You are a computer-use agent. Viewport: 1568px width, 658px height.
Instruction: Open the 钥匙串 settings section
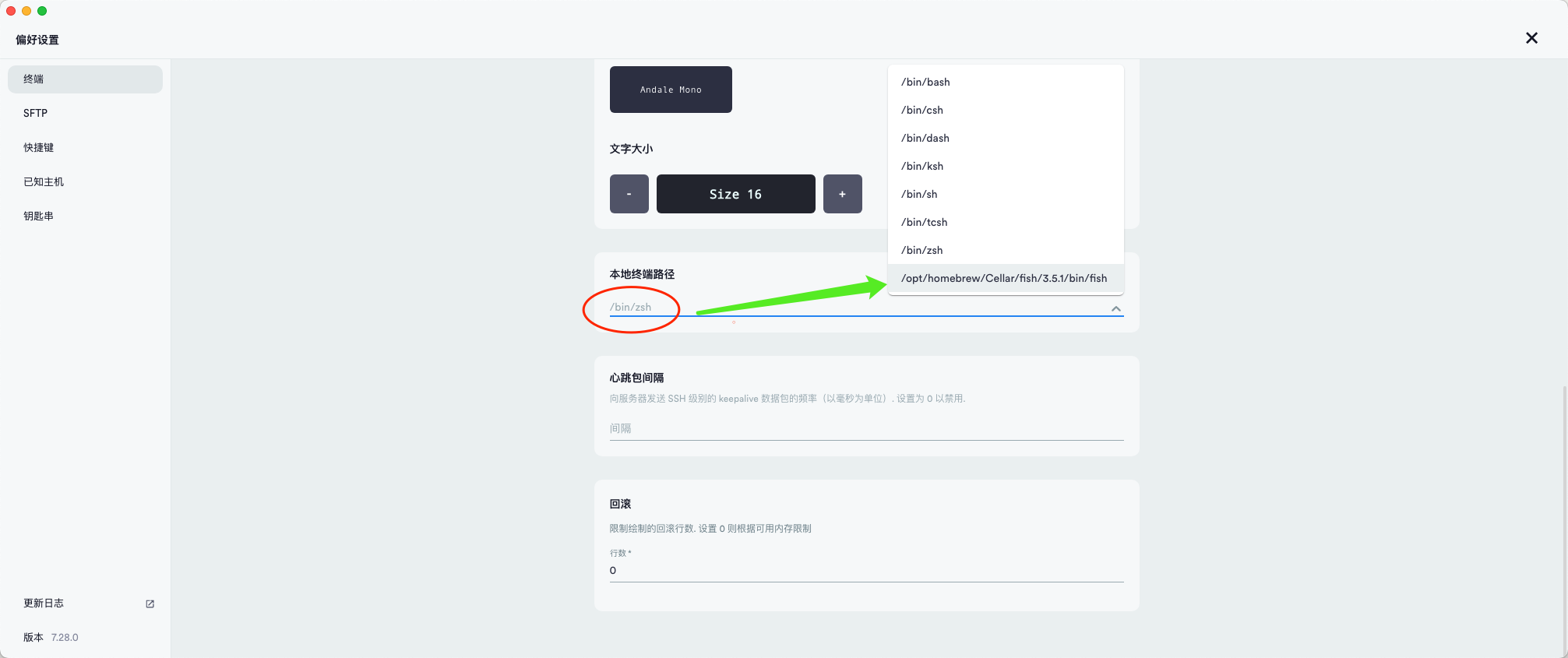(x=85, y=216)
